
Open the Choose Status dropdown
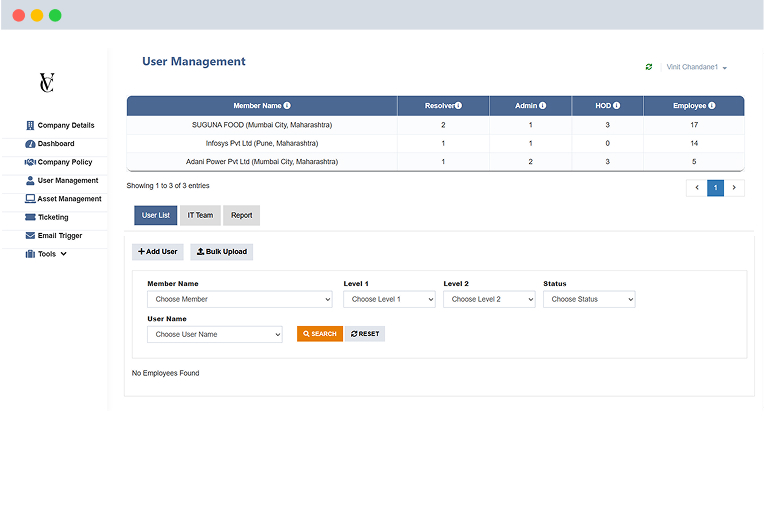pyautogui.click(x=589, y=299)
